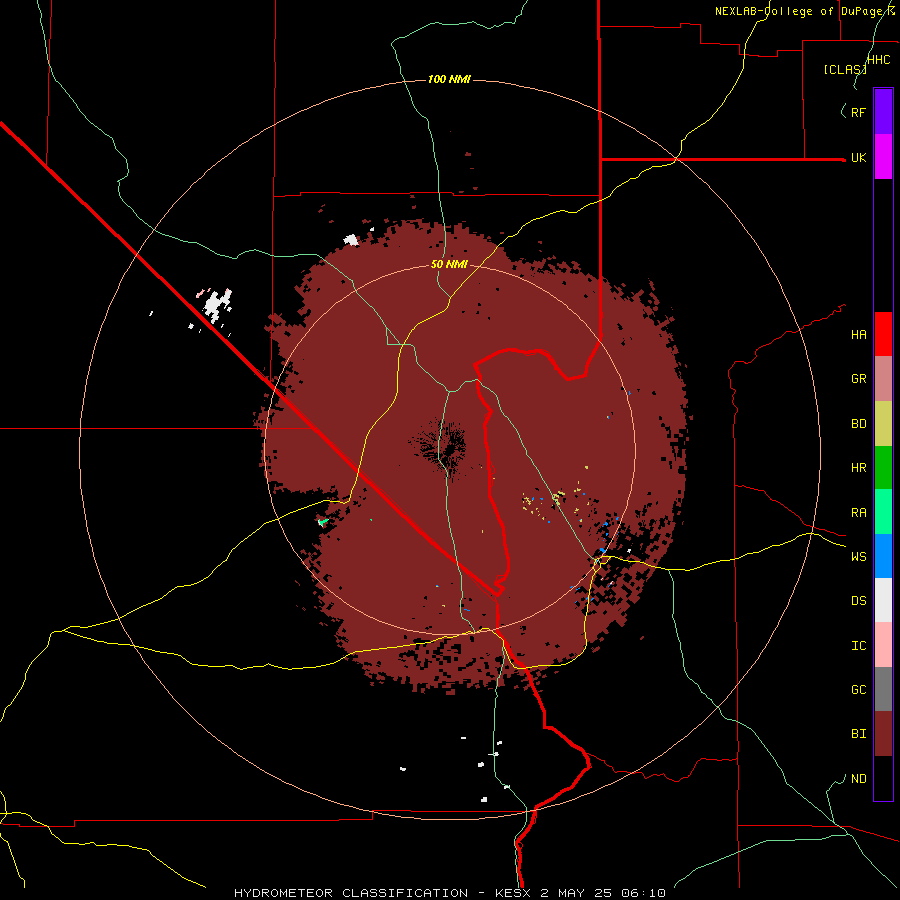Click the small white echo inside north edge
The height and width of the screenshot is (900, 900).
[x=351, y=240]
